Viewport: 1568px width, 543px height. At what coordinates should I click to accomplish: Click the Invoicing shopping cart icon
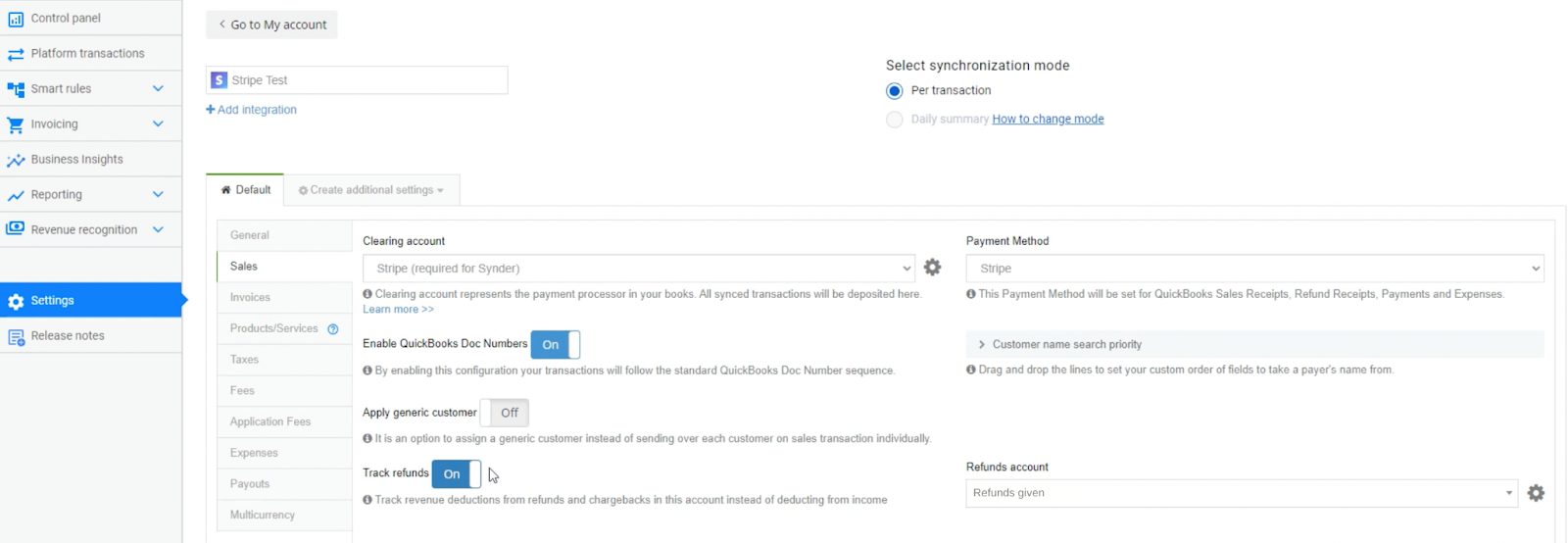(x=16, y=124)
